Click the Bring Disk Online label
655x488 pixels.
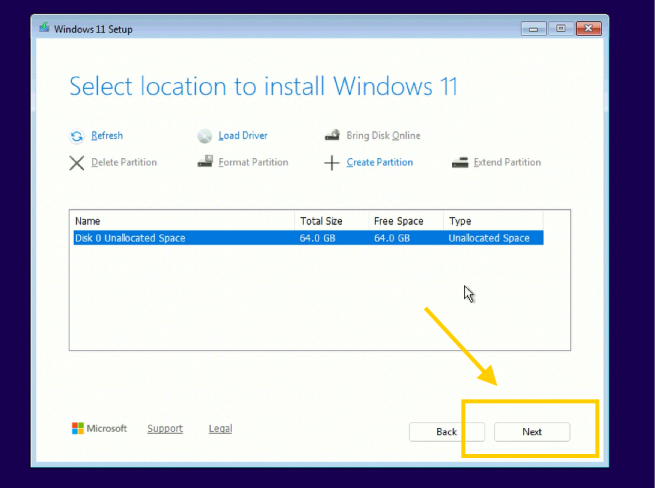[x=383, y=135]
